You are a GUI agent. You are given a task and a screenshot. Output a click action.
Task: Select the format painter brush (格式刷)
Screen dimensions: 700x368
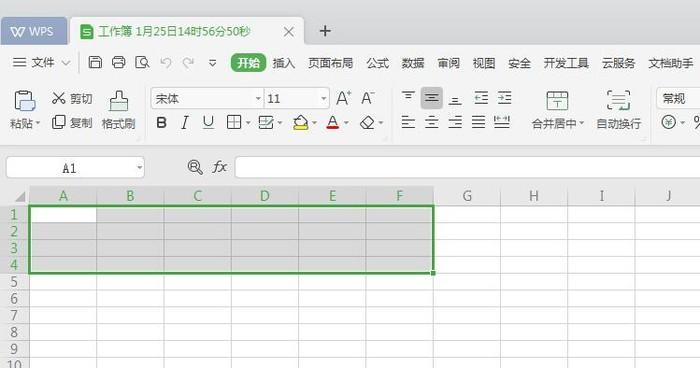click(x=118, y=110)
